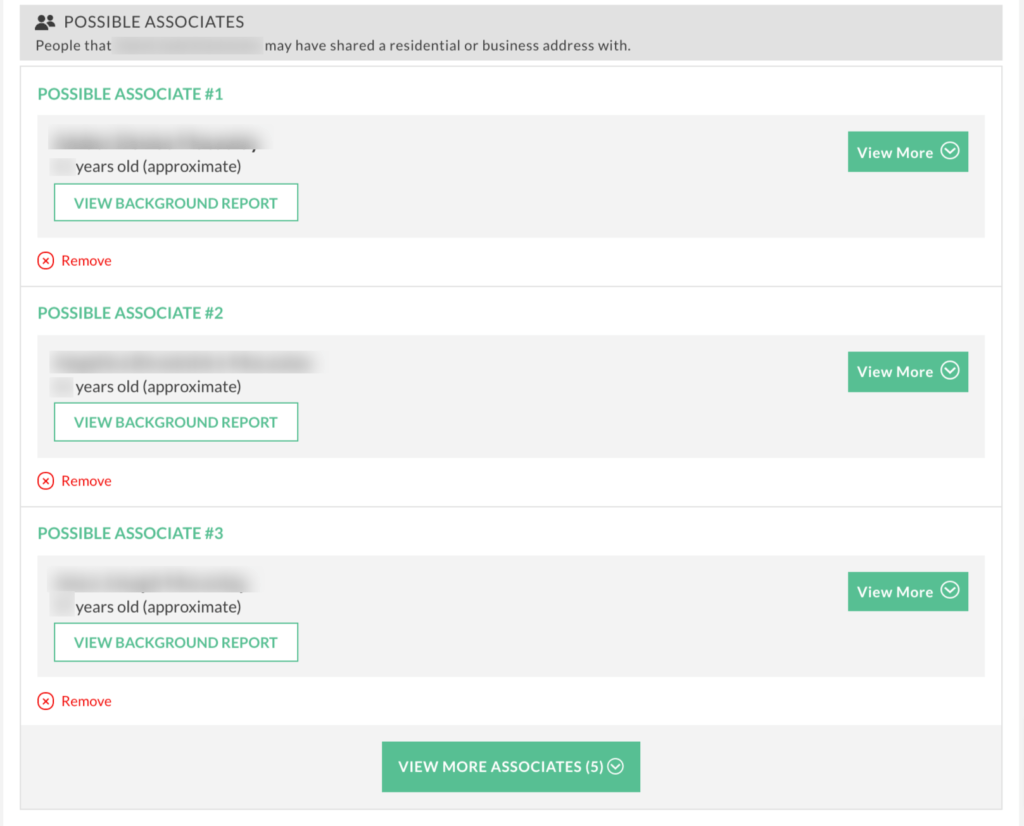Select the Remove link for associate #2
The width and height of the screenshot is (1024, 826).
pos(86,481)
